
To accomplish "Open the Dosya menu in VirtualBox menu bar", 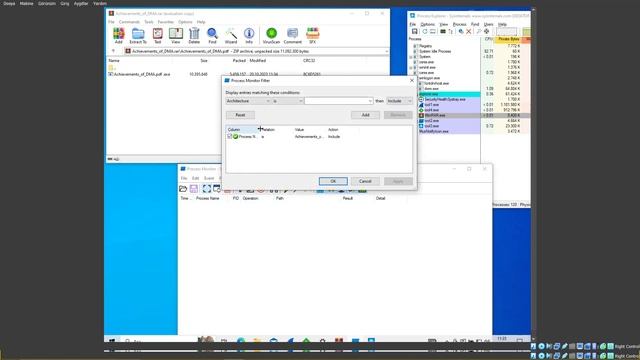I will tap(9, 3).
